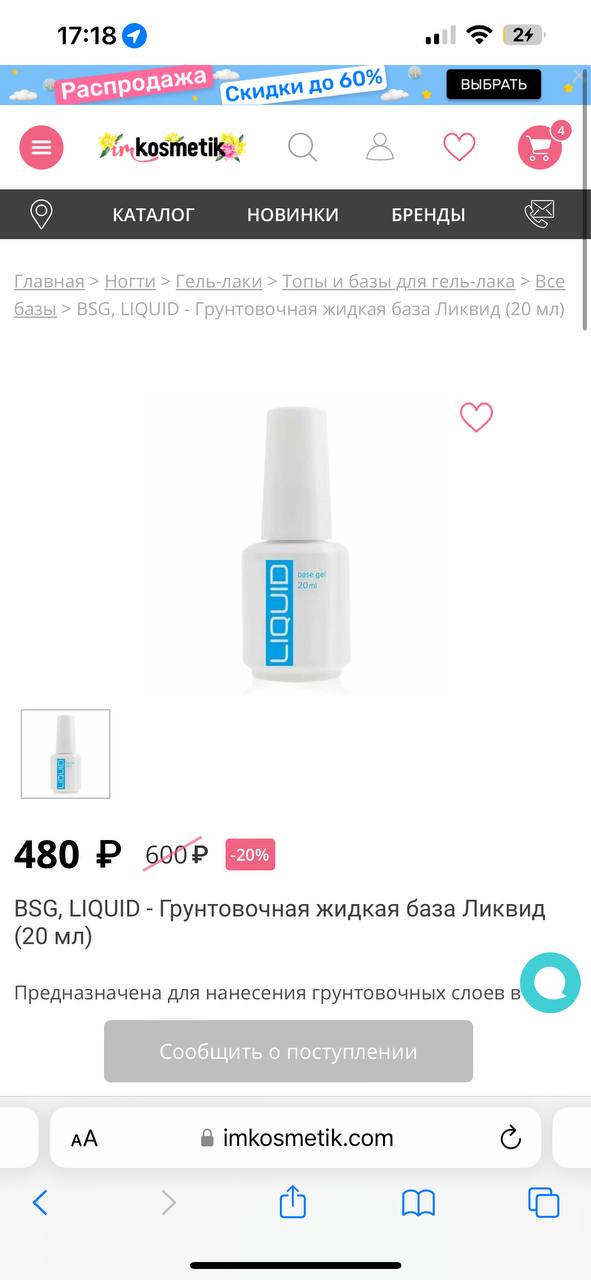The width and height of the screenshot is (591, 1280).
Task: Click the ВЫБРАТЬ banner button
Action: point(494,84)
